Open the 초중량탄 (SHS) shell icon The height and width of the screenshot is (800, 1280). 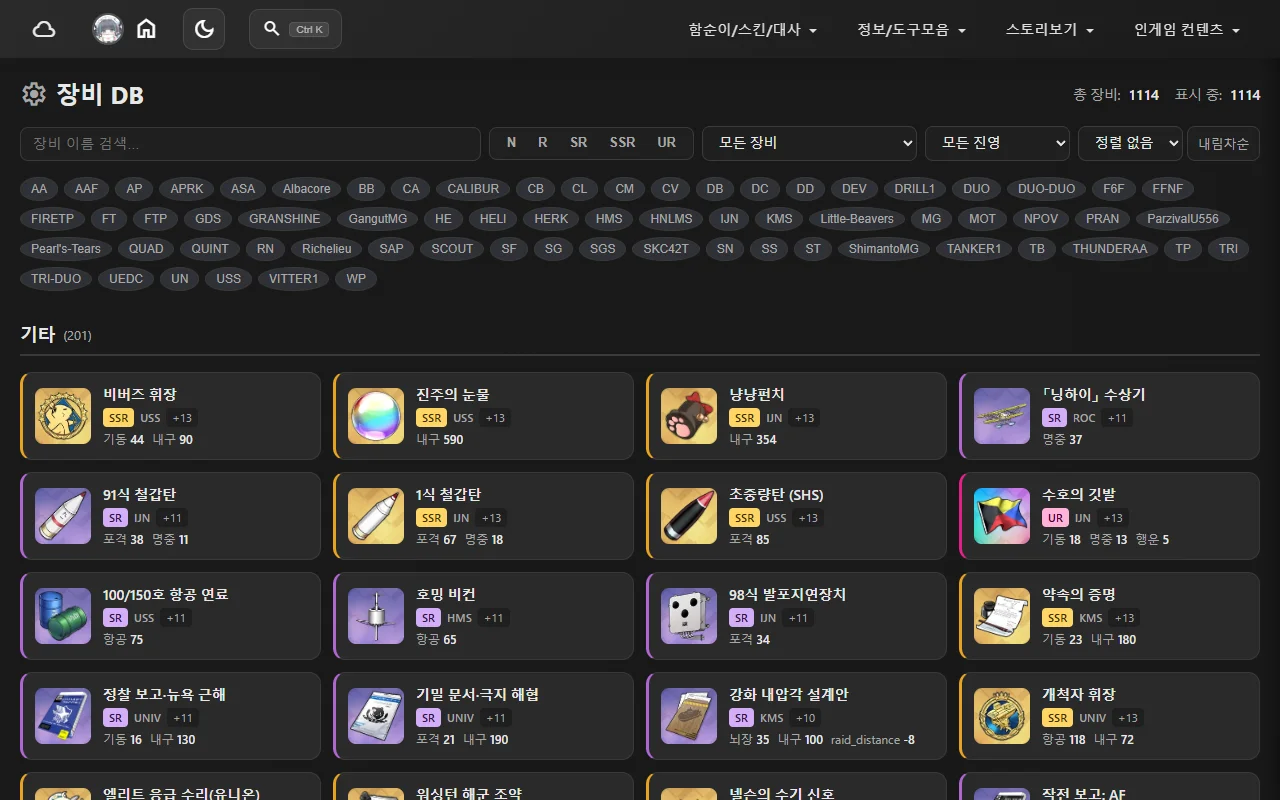tap(689, 516)
